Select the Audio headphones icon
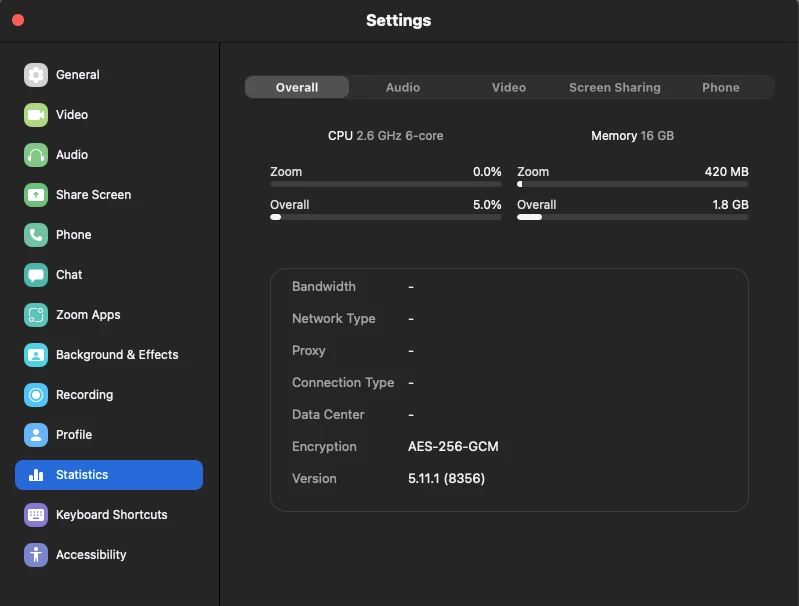The height and width of the screenshot is (606, 799). (x=36, y=155)
